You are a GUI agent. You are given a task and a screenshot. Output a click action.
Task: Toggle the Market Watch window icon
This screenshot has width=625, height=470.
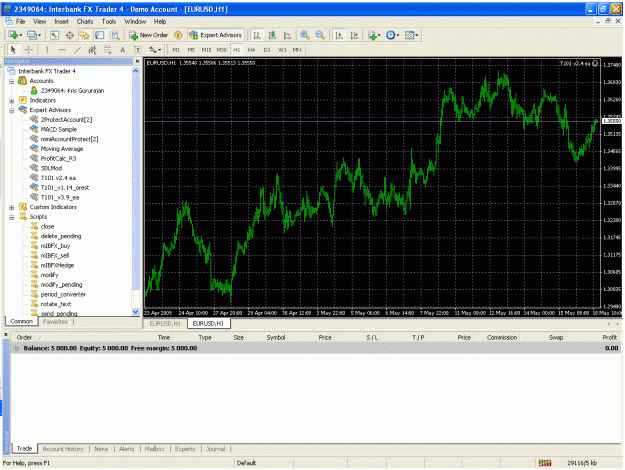55,35
